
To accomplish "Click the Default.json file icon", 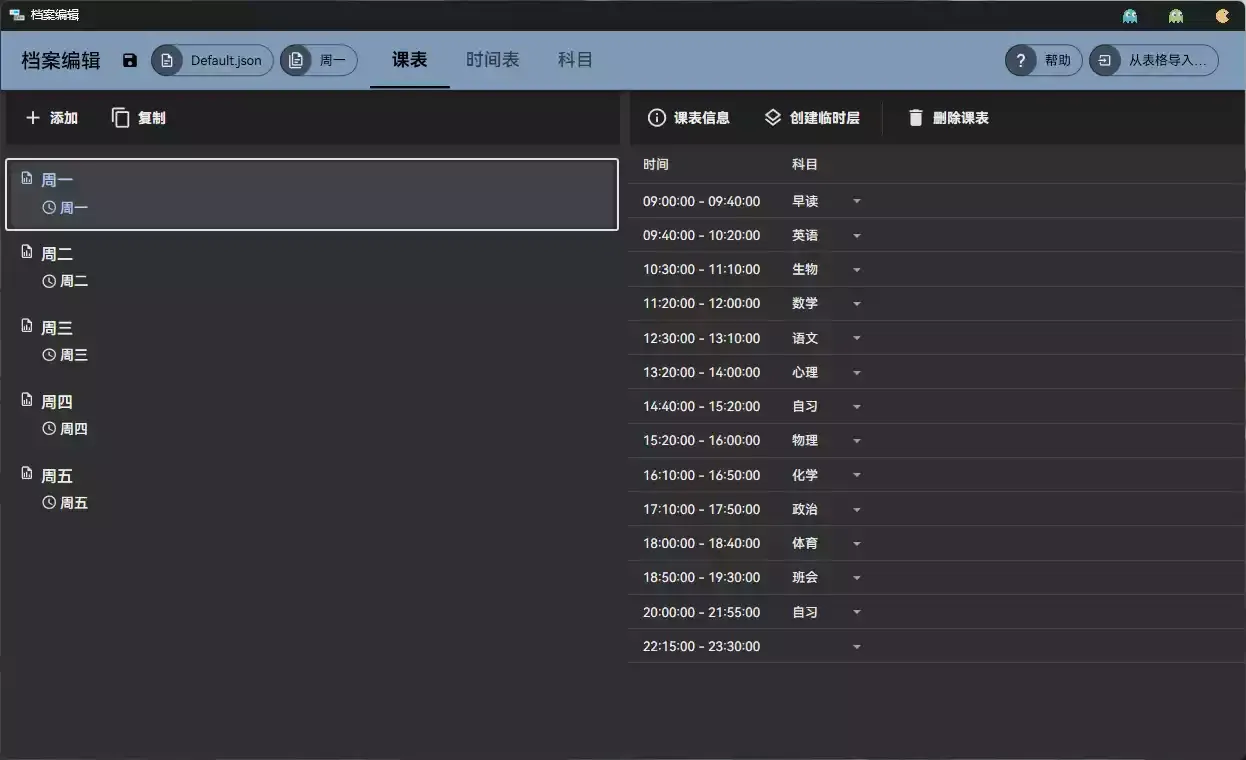I will tap(167, 60).
